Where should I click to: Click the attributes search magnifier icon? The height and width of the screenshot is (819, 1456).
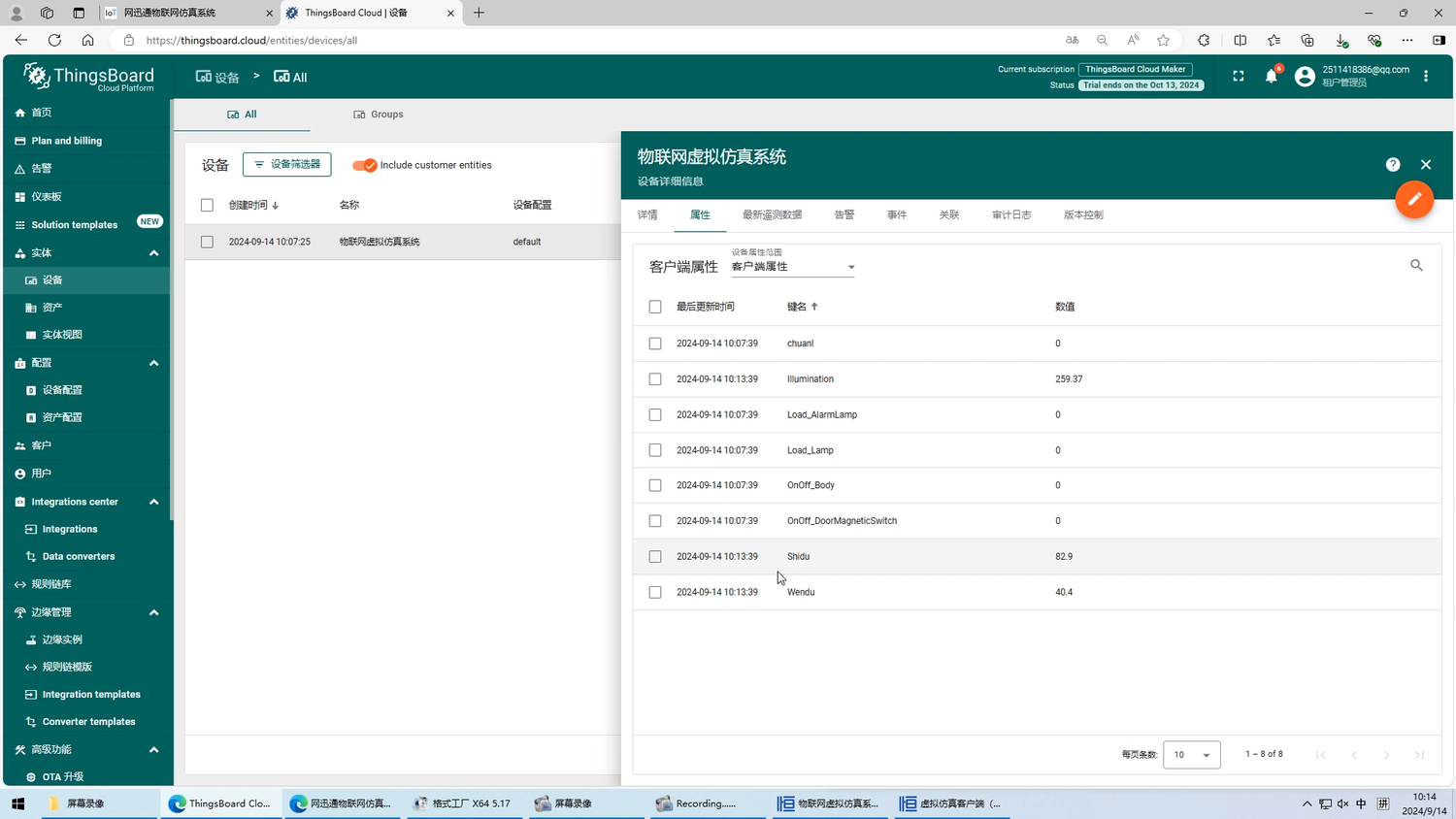(1416, 265)
